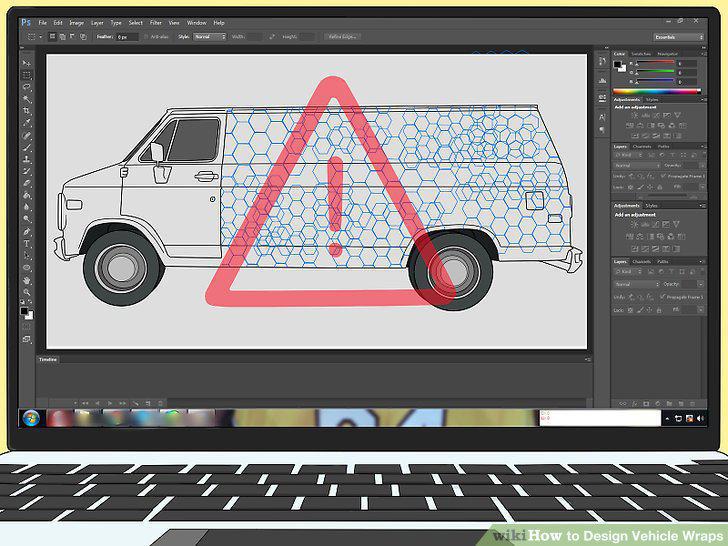Pick a color from the spectrum ramp

coord(657,91)
